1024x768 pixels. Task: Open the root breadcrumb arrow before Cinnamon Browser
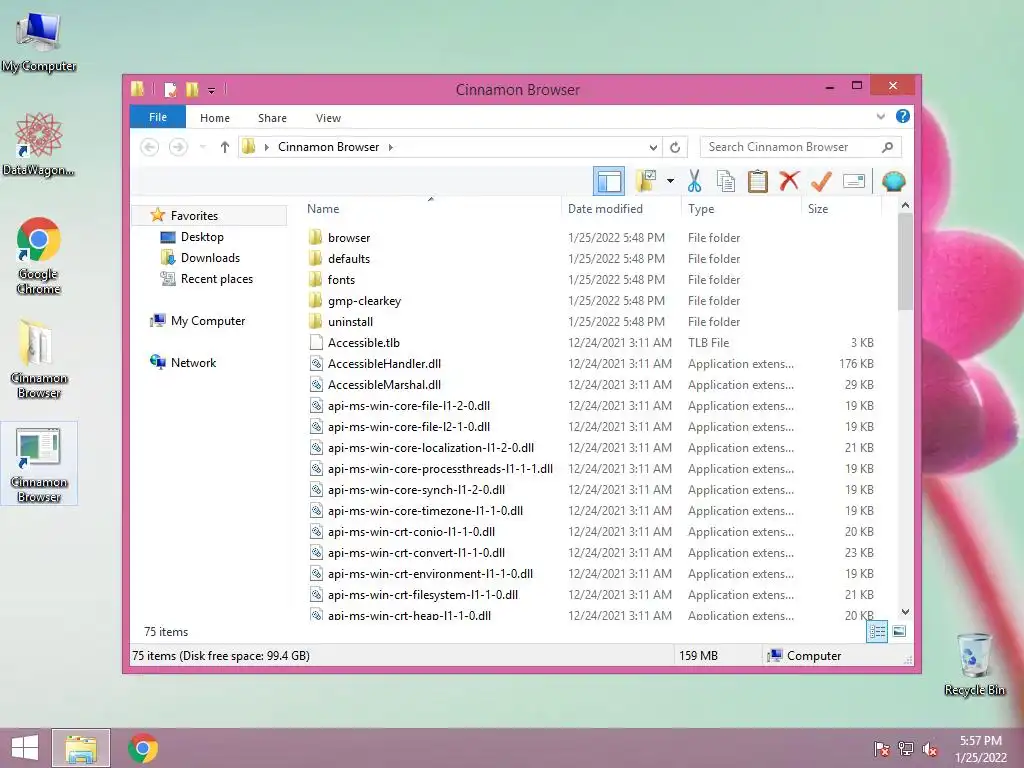pos(266,147)
